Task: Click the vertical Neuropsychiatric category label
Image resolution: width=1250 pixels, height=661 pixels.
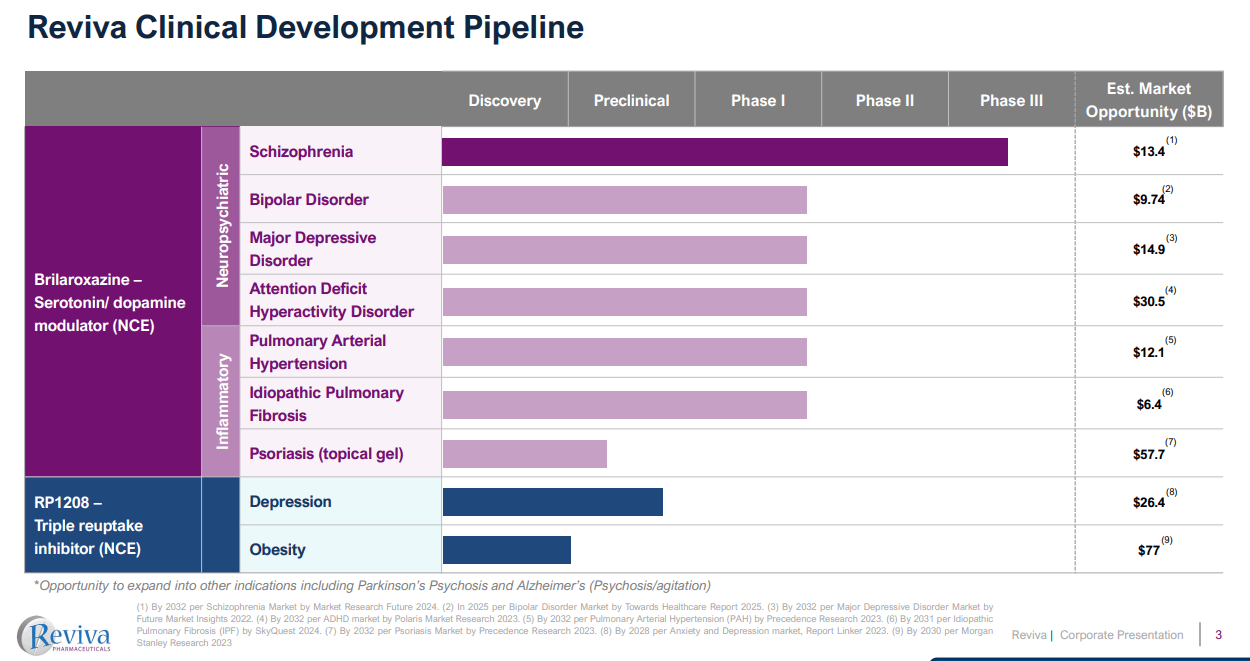Action: (x=222, y=225)
